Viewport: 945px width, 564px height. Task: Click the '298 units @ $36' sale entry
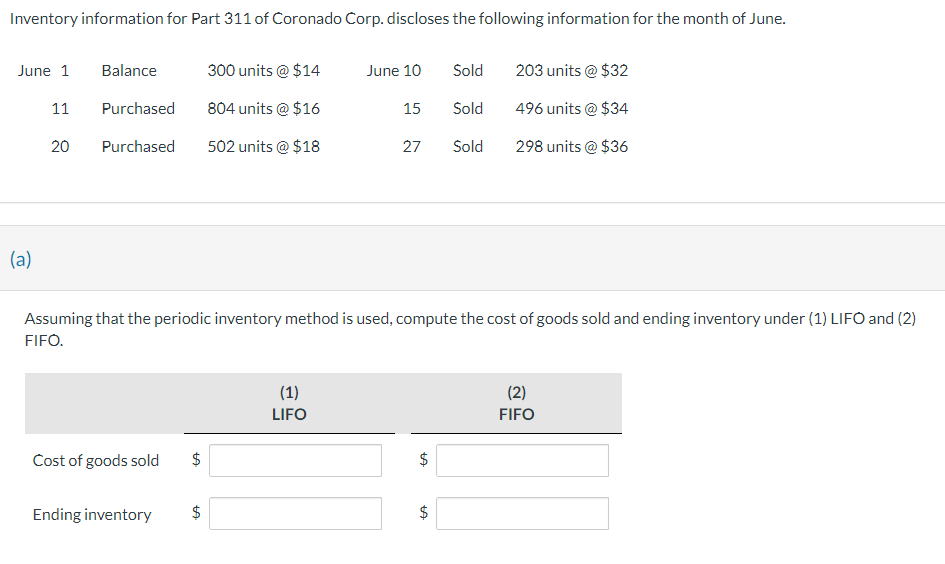(x=572, y=146)
